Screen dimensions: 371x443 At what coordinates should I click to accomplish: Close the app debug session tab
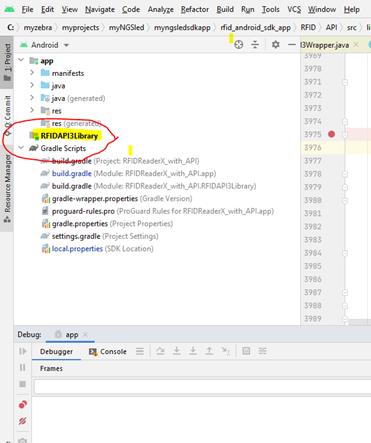tap(86, 335)
